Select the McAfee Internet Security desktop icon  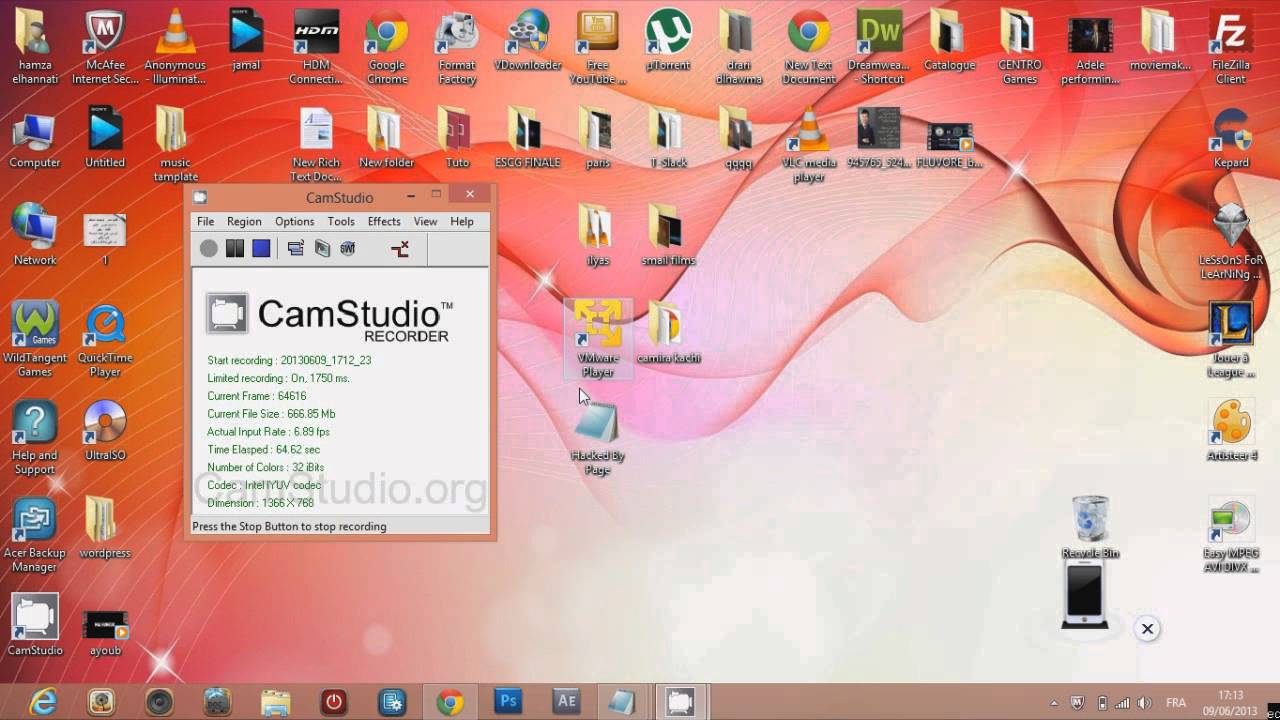click(105, 47)
